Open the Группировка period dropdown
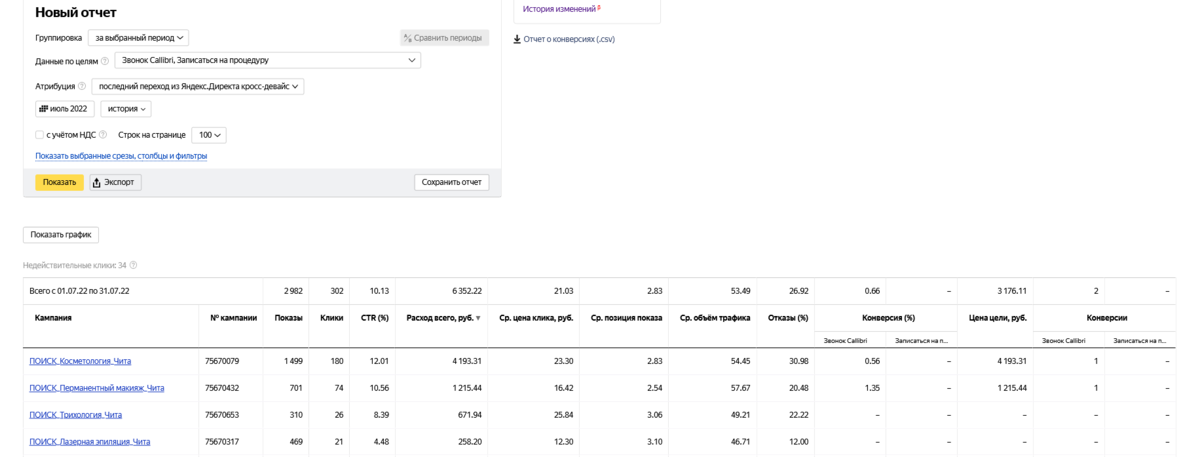This screenshot has width=1200, height=457. [138, 38]
